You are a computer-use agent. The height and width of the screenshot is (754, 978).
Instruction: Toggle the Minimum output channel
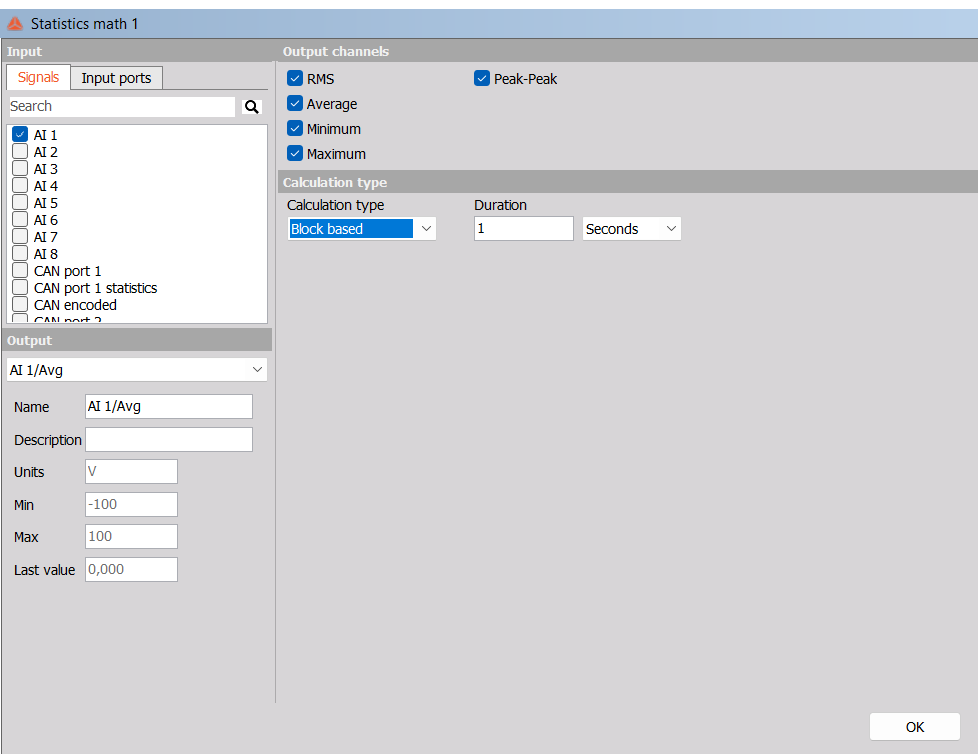click(295, 128)
